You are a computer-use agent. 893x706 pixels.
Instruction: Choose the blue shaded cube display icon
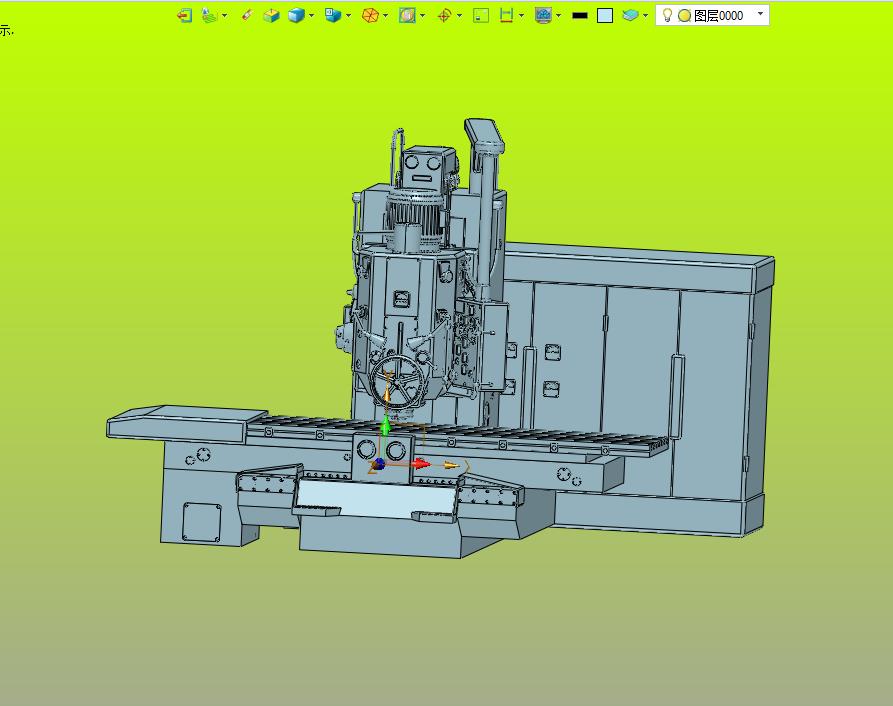click(x=296, y=15)
